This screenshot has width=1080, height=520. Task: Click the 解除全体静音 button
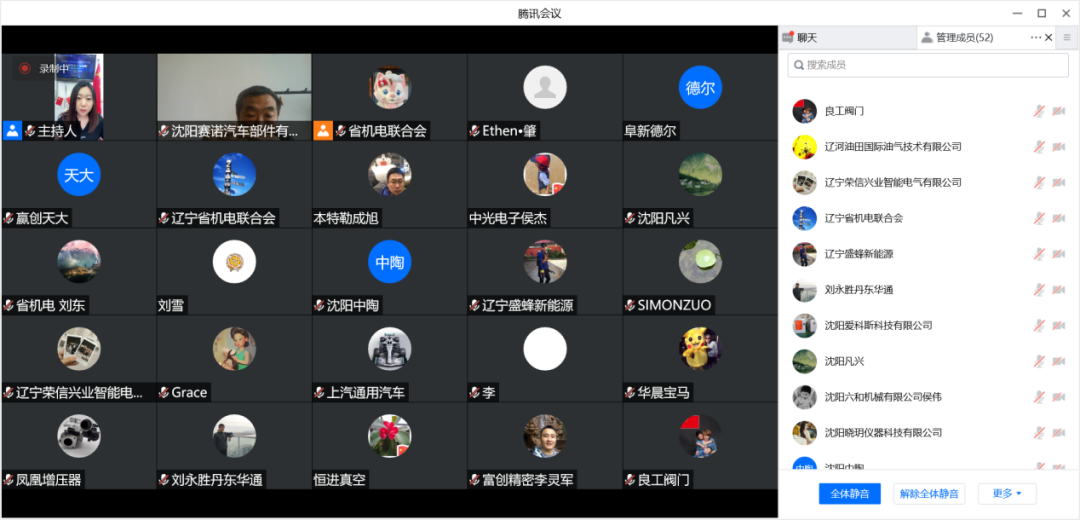click(929, 494)
